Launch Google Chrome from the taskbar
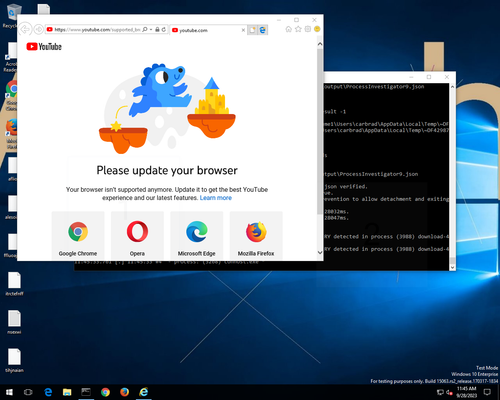The image size is (500, 400). (x=105, y=392)
